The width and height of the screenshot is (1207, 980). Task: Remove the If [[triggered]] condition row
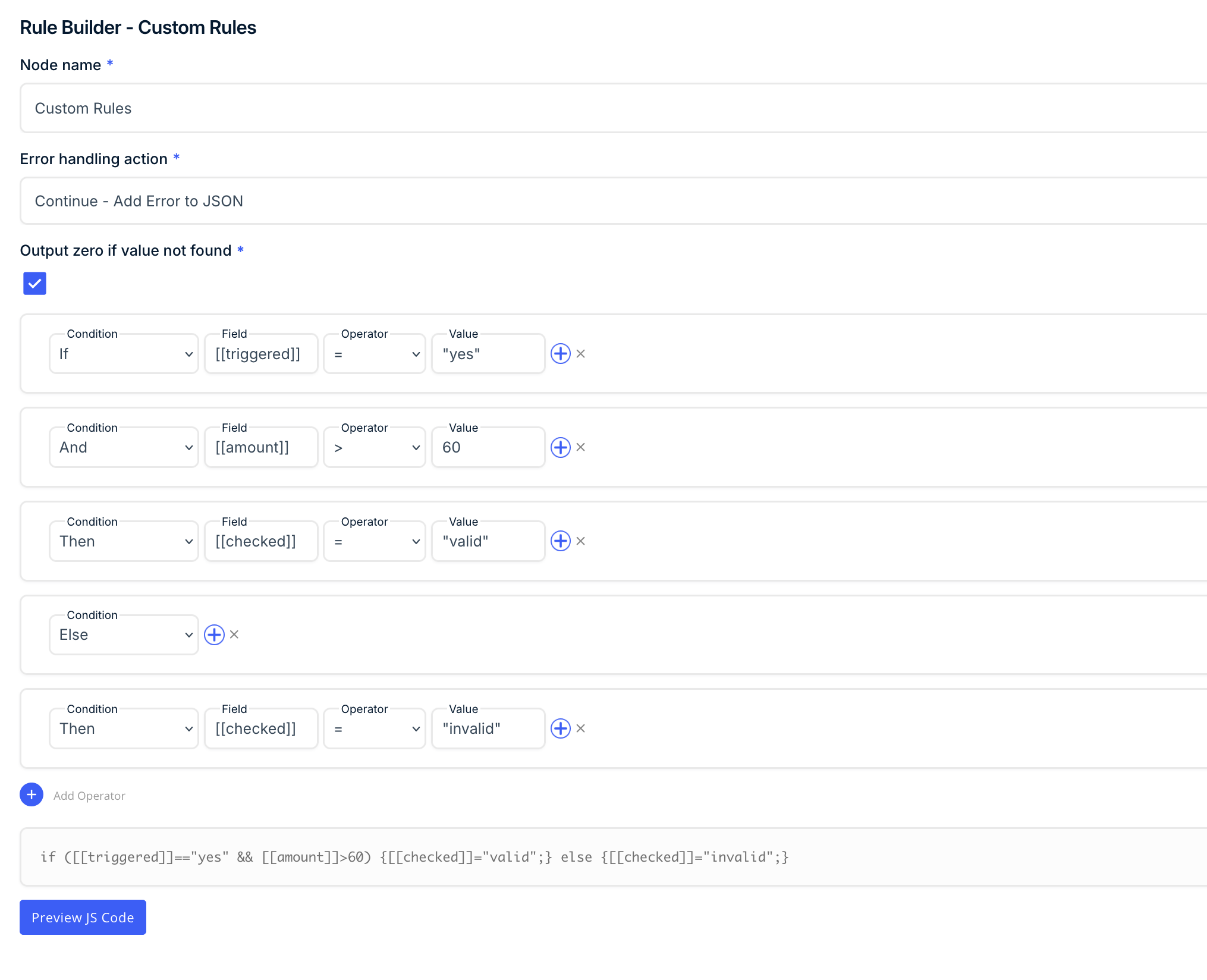581,353
